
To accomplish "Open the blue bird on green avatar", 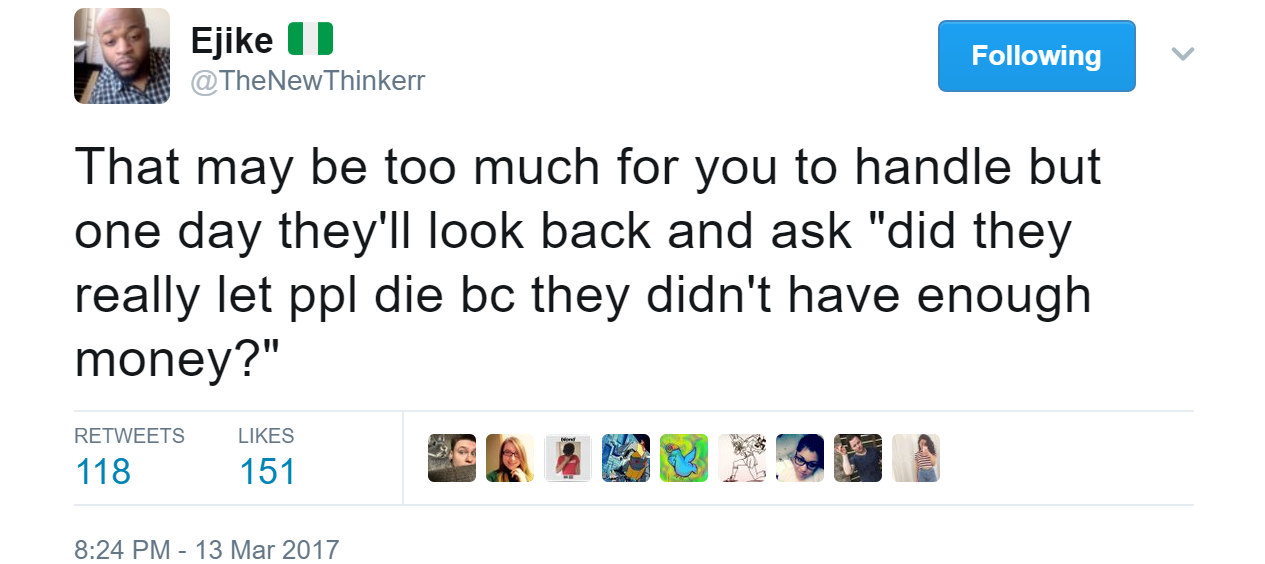I will tap(684, 458).
